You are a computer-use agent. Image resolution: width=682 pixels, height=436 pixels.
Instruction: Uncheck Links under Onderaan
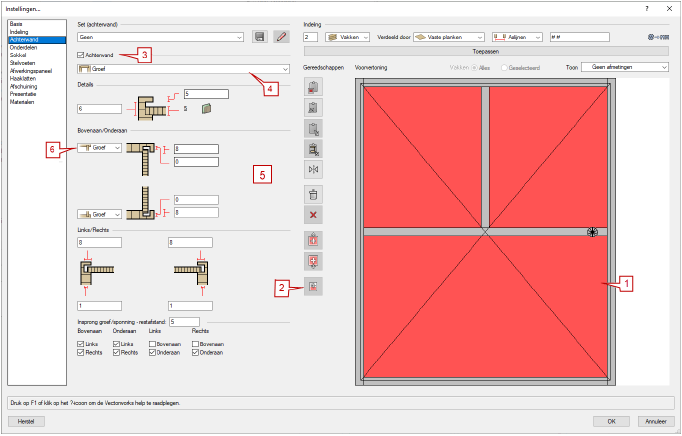tap(116, 344)
